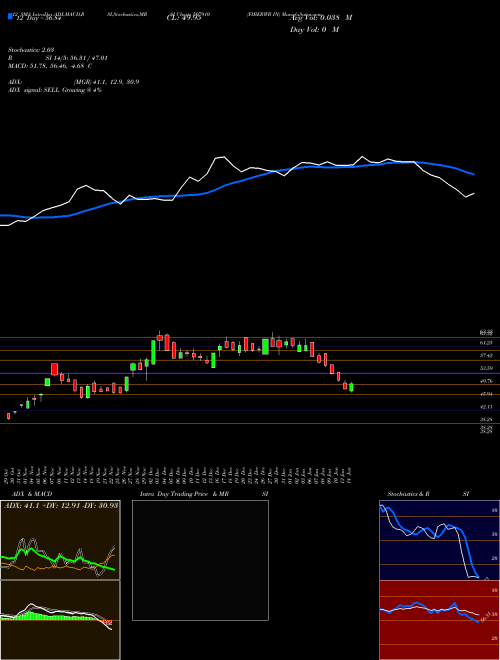Click the 'CL: 49.95' closing price label

[184, 18]
